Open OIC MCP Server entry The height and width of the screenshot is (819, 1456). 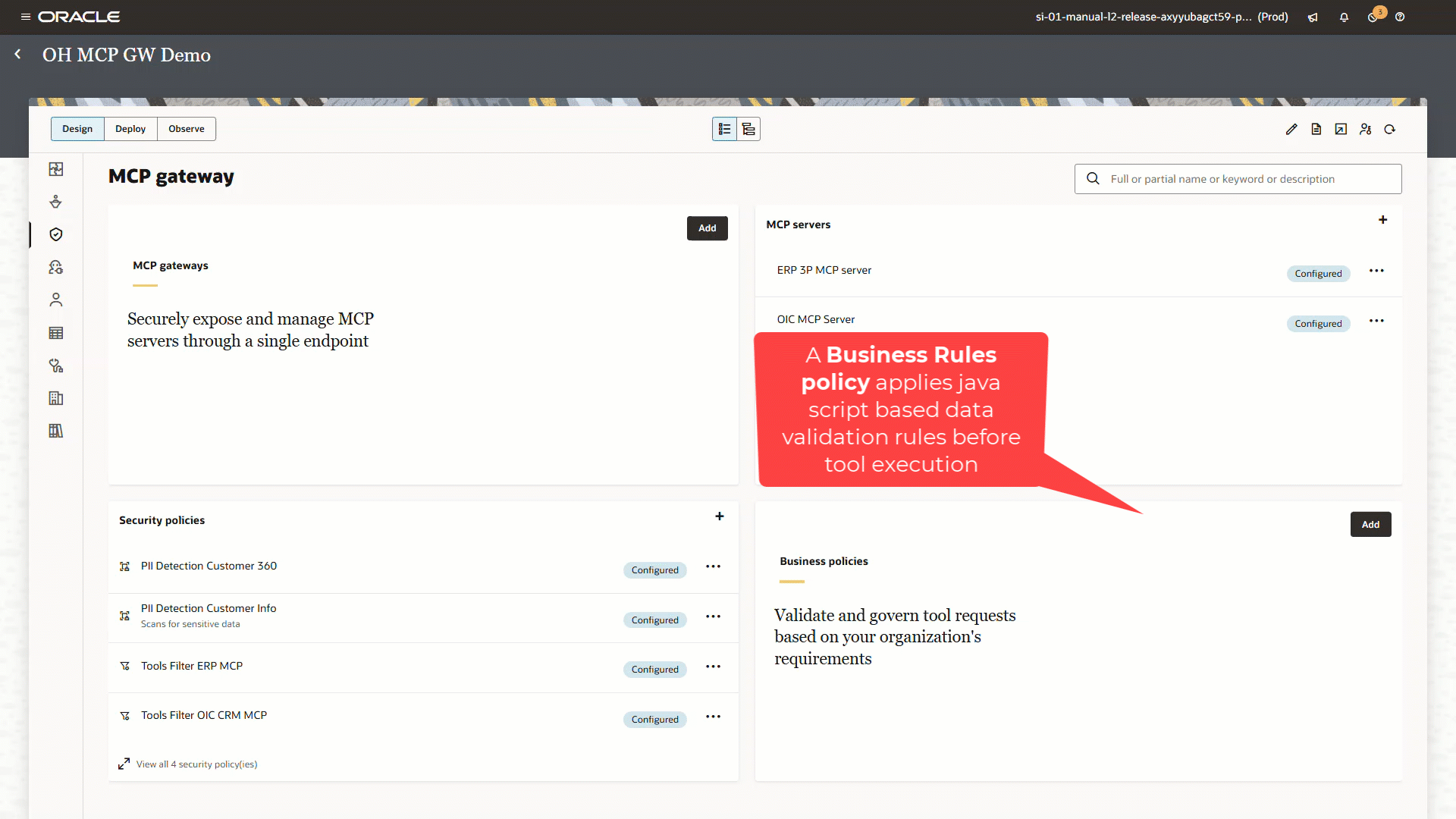click(816, 320)
